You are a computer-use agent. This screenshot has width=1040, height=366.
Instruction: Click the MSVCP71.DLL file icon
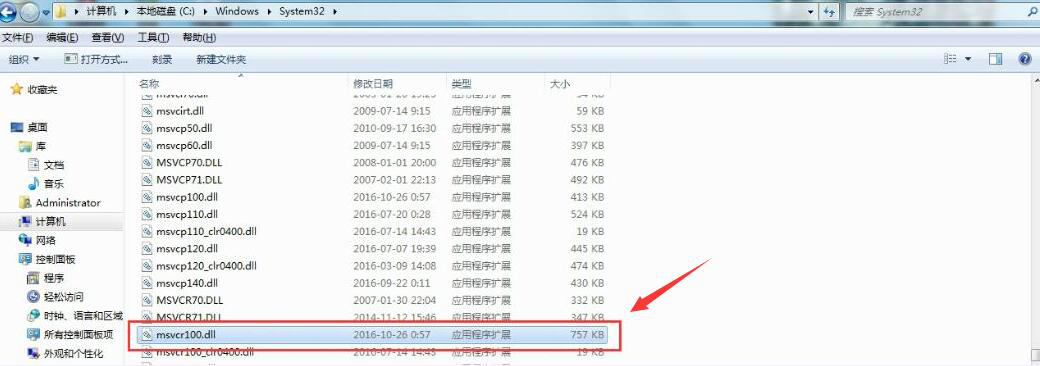147,180
